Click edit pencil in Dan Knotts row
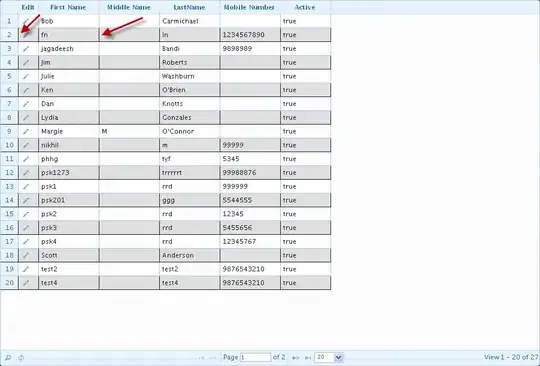The image size is (540, 366). [x=26, y=104]
